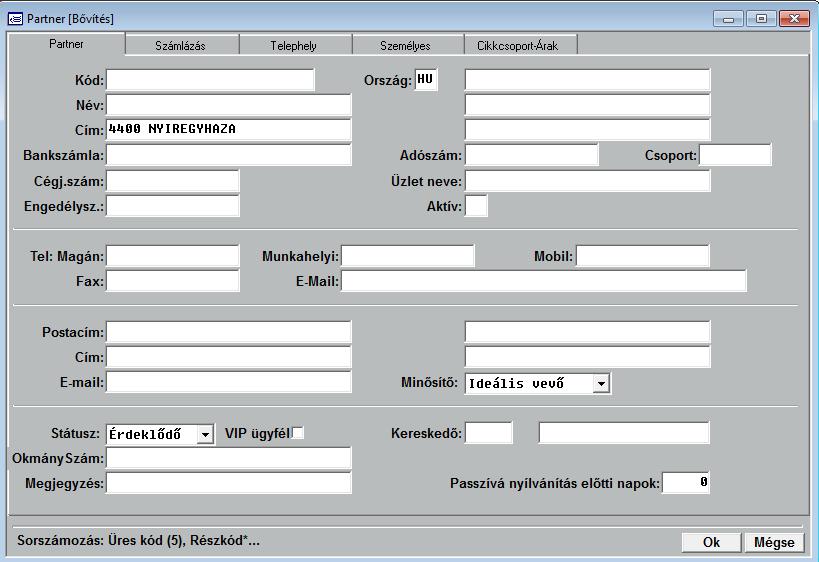This screenshot has width=819, height=562.
Task: Click the Bankszámla input field
Action: pos(229,155)
